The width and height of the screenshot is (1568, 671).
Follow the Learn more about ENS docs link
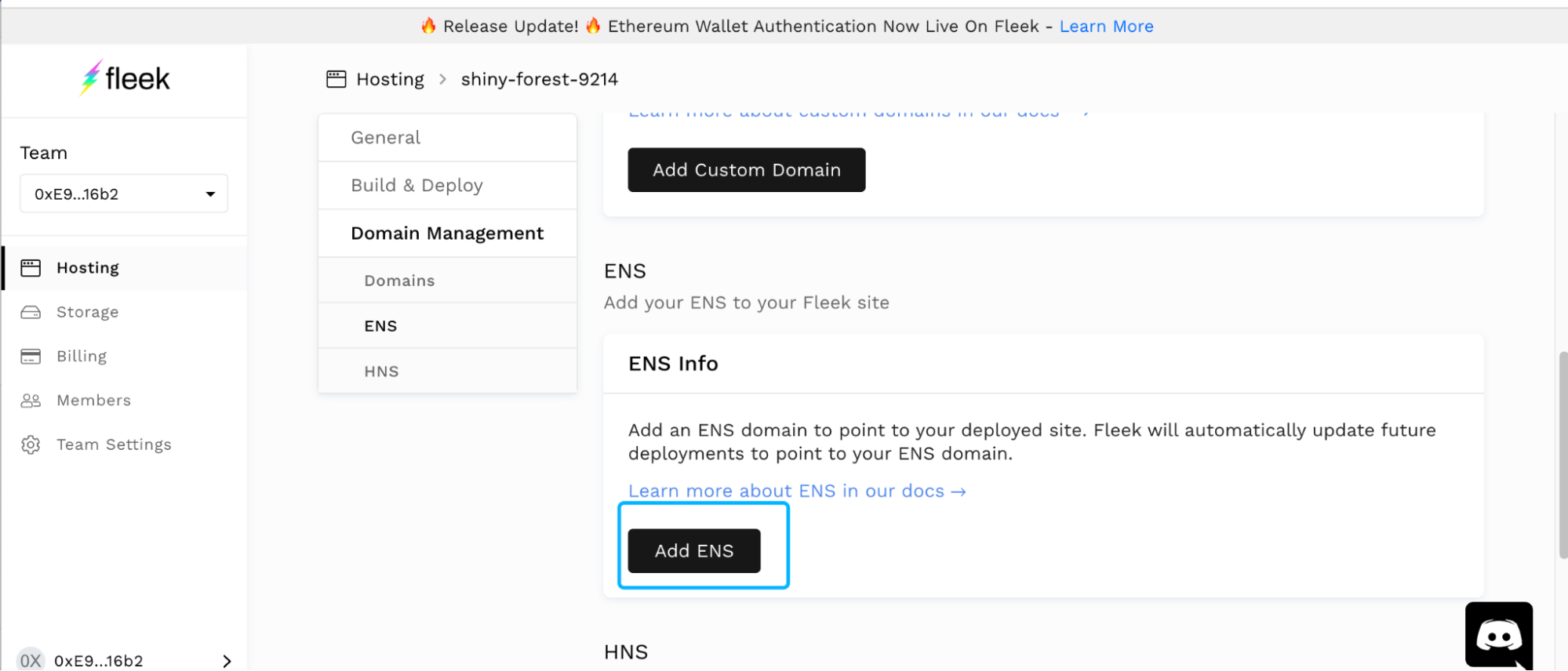click(796, 491)
